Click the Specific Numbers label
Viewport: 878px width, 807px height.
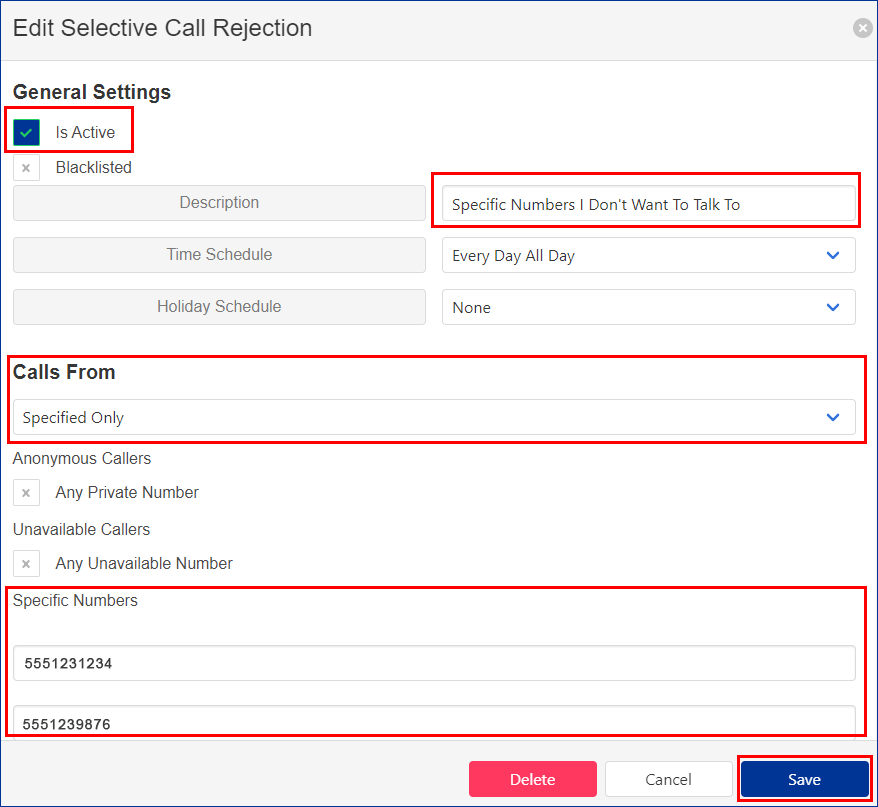click(75, 601)
